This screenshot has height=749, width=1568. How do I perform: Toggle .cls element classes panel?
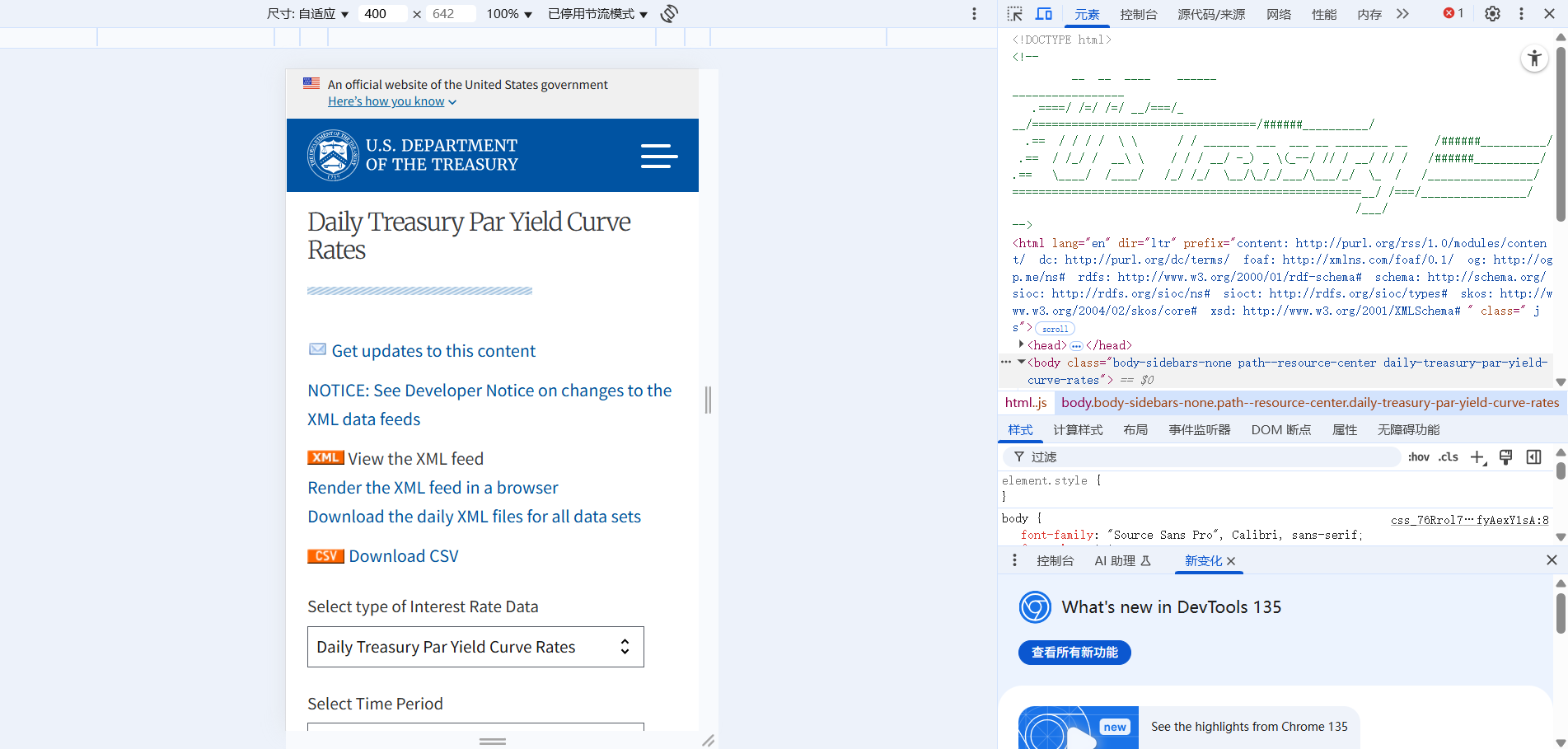[1449, 457]
